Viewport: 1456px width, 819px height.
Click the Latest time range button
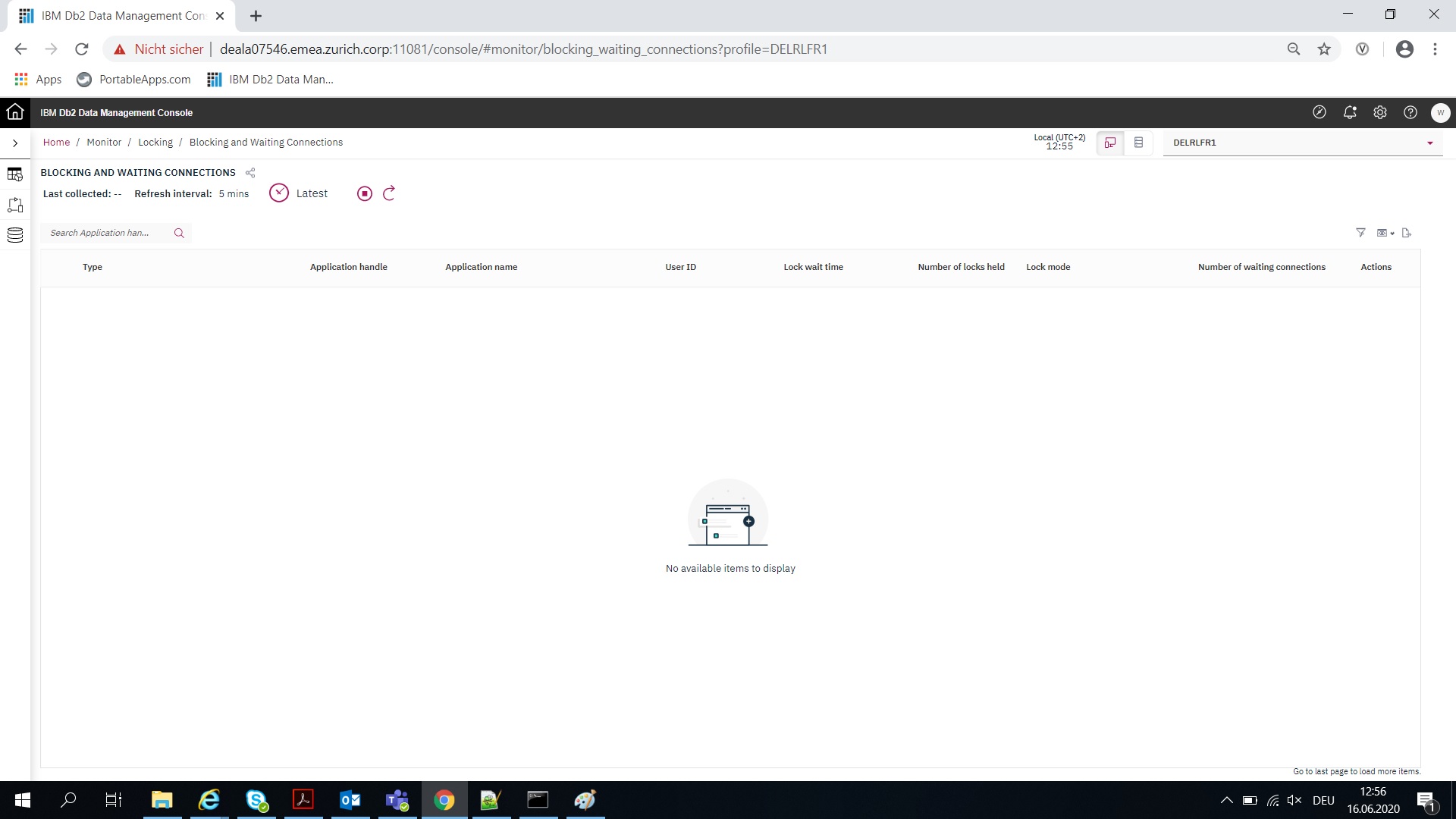pyautogui.click(x=300, y=193)
